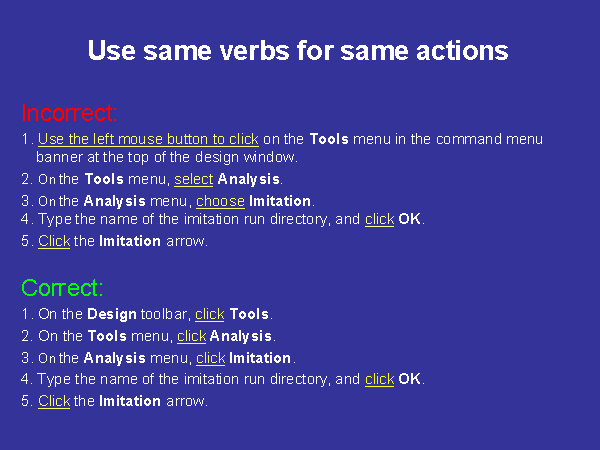The width and height of the screenshot is (600, 450).
Task: Click bold "Imitation" in Incorrect step 3
Action: tap(281, 201)
